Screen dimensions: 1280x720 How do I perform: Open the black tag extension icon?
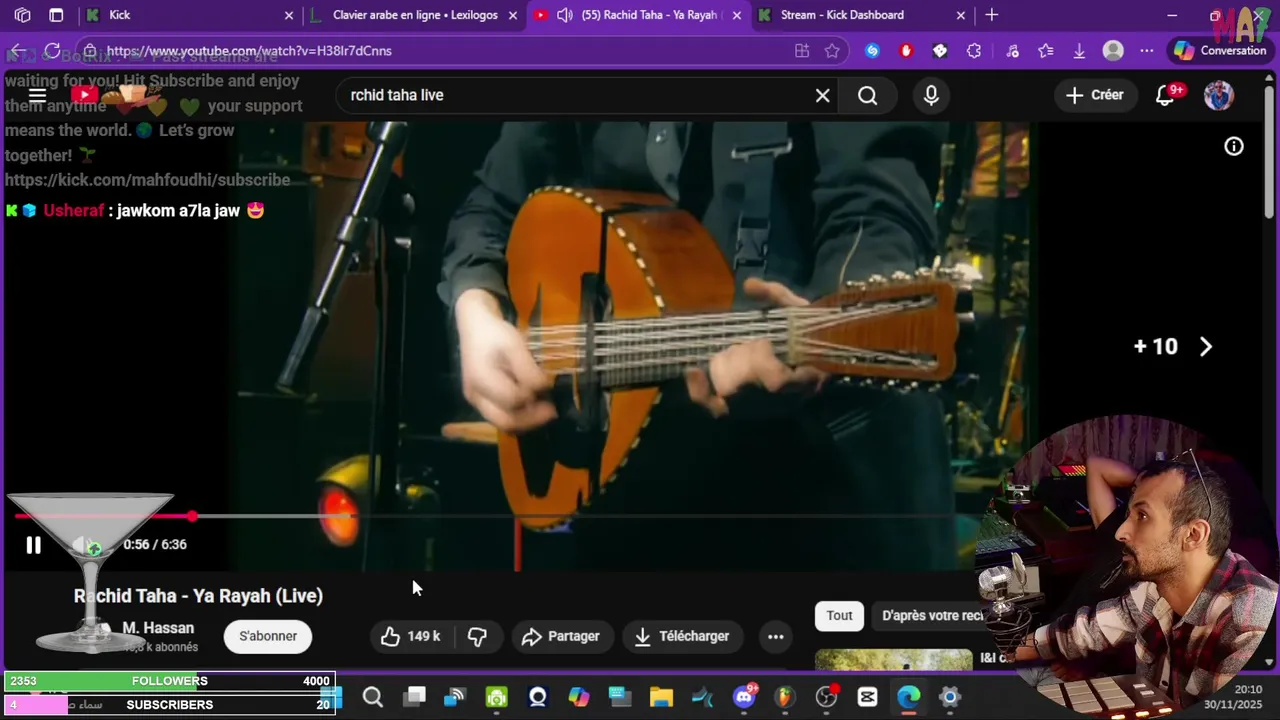(940, 51)
